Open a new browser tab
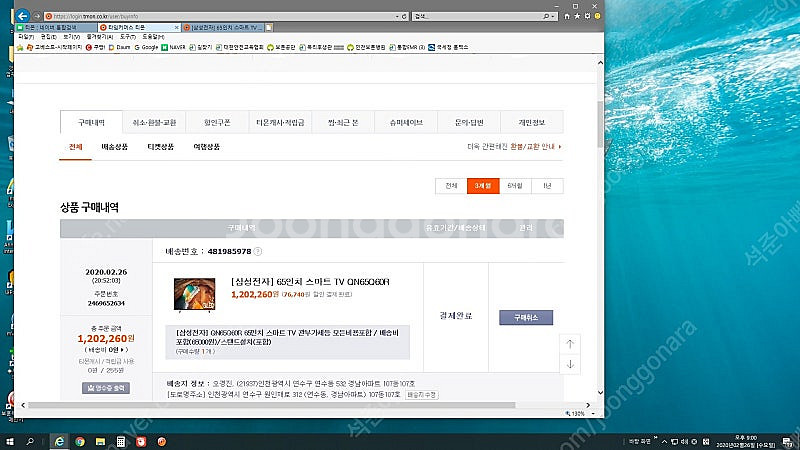This screenshot has width=800, height=450. [x=269, y=27]
